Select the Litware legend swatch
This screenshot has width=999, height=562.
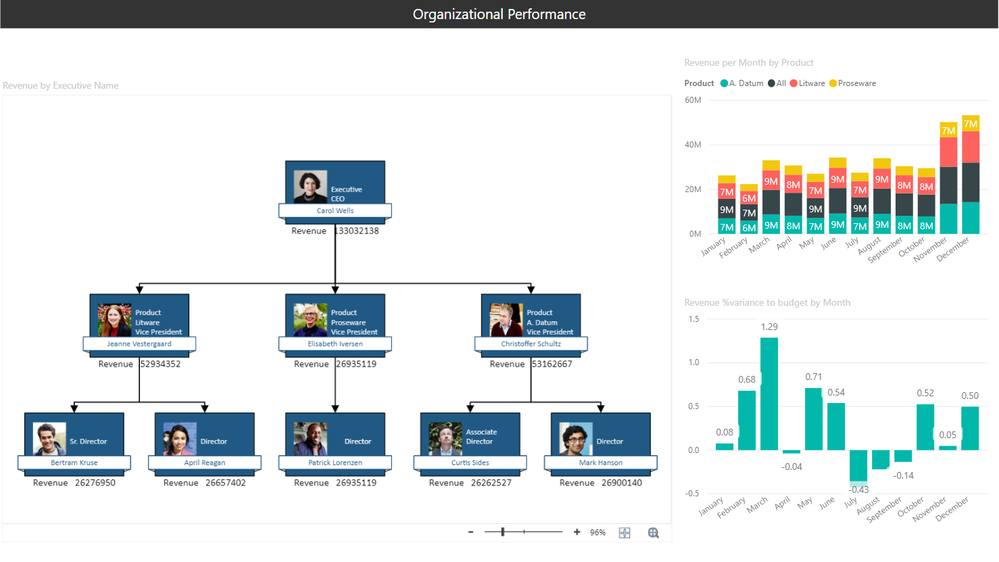794,83
